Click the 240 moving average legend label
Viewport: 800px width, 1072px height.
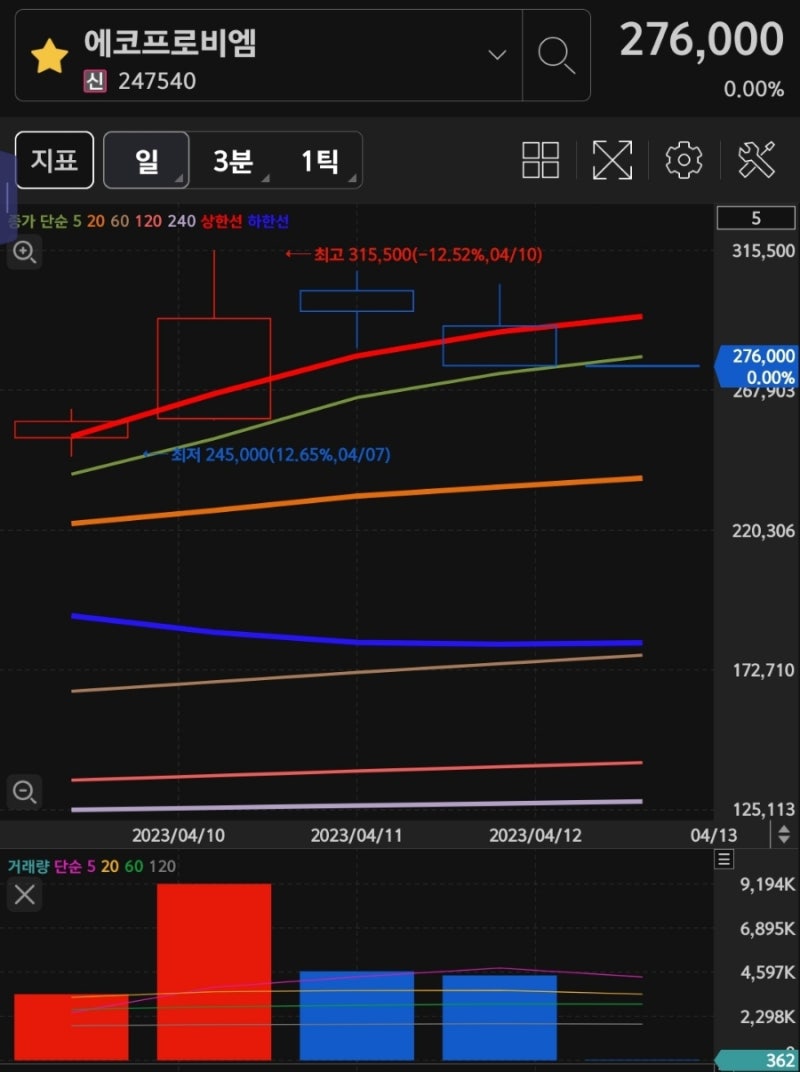click(181, 222)
